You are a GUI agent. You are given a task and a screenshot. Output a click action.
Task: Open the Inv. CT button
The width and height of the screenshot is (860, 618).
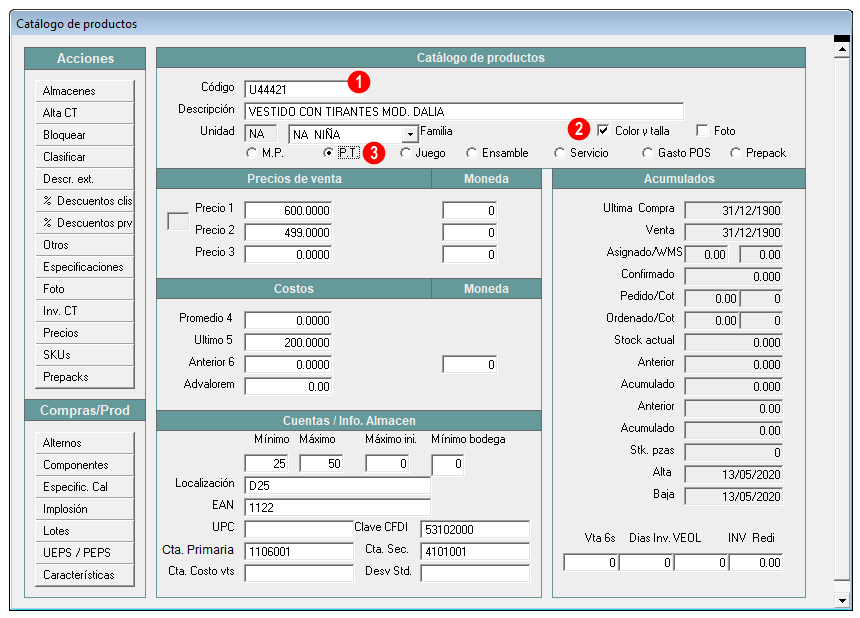click(x=84, y=310)
